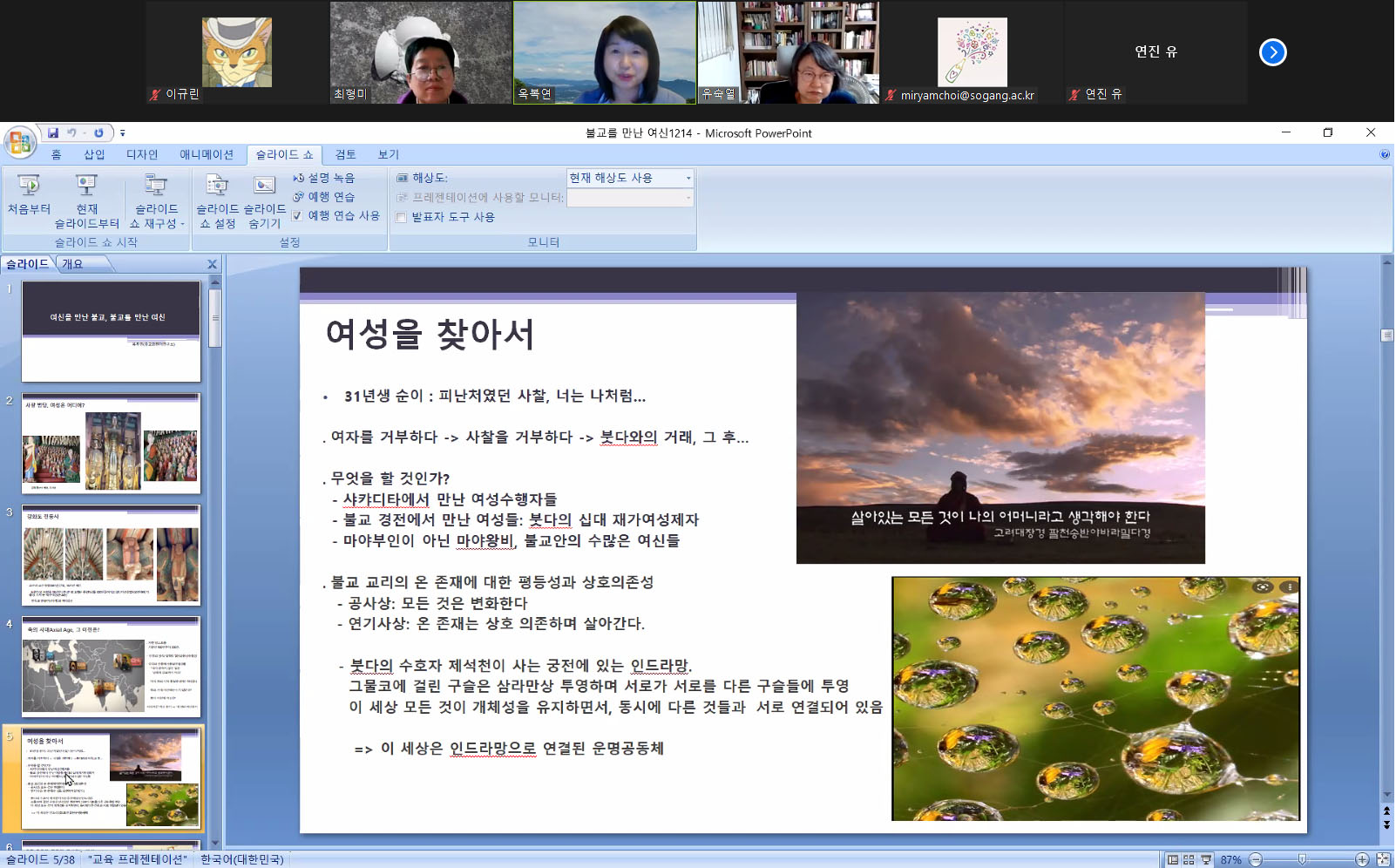Go to previous slide via double-arrow up button
1396x868 pixels.
(x=1386, y=810)
